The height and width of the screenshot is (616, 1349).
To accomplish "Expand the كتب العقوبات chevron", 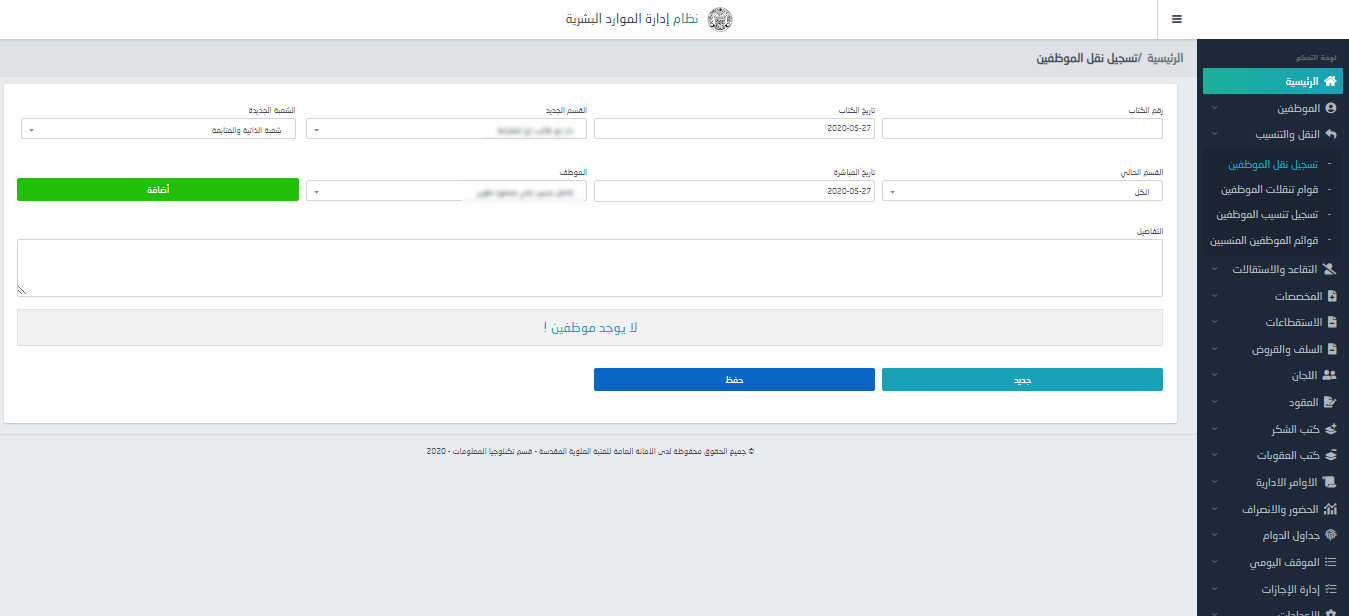I will (1214, 455).
